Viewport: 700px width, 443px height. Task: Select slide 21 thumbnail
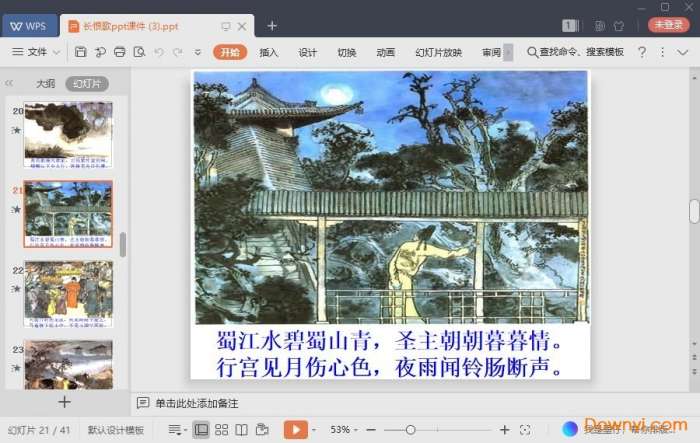(x=68, y=214)
